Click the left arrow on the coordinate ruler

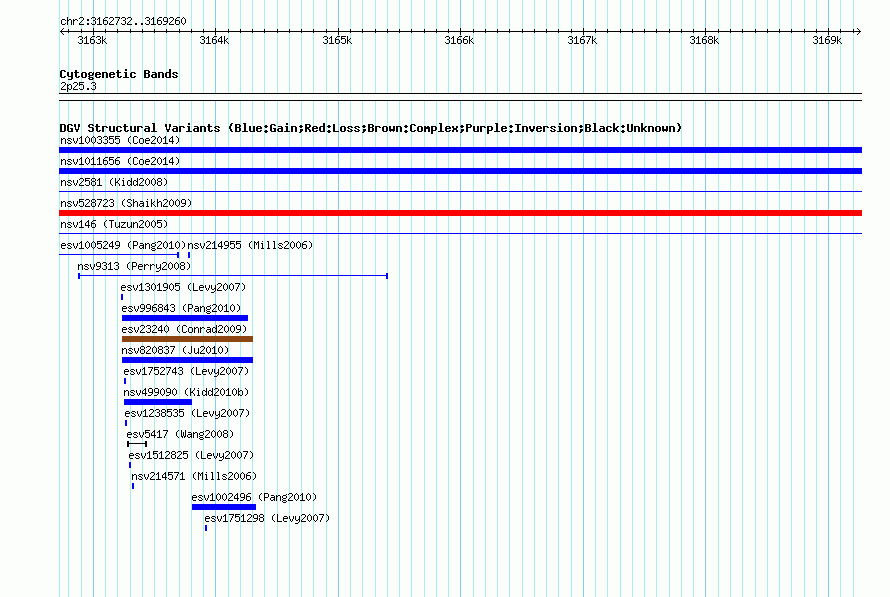63,31
